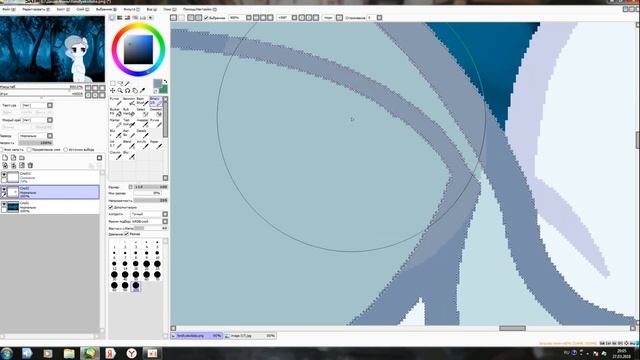The width and height of the screenshot is (640, 360).
Task: Redo action in top toolbar
Action: (x=181, y=18)
